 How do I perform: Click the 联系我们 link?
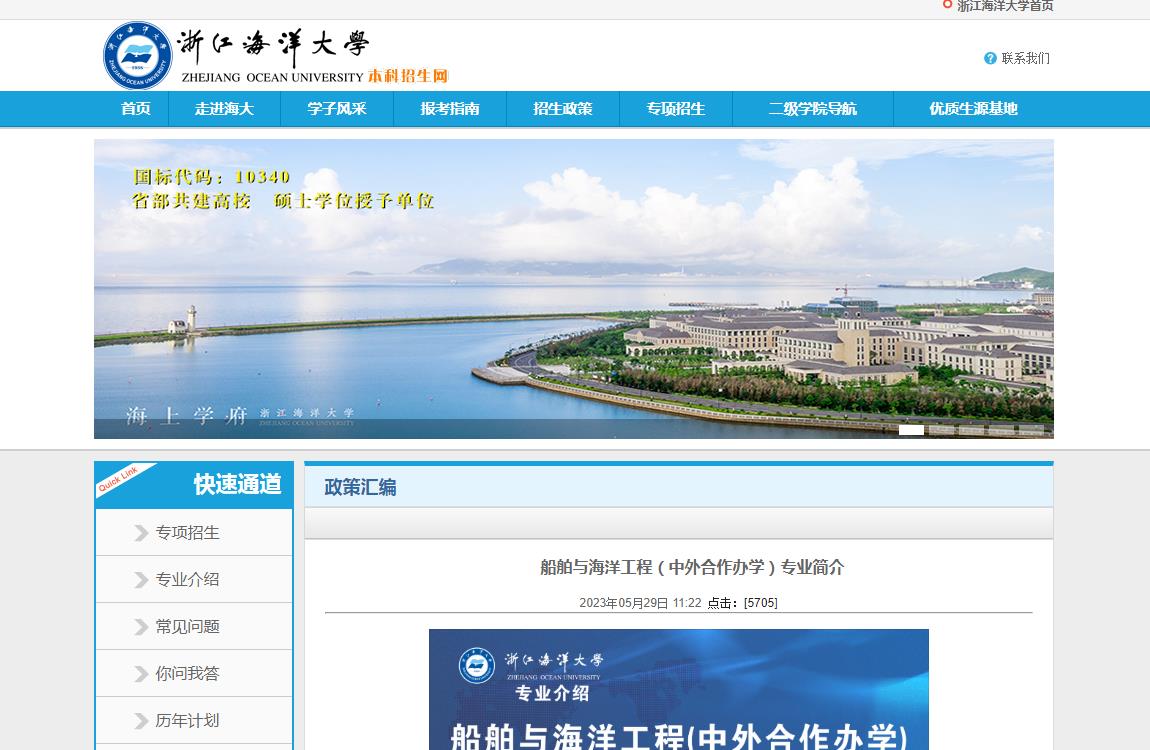pyautogui.click(x=1025, y=58)
